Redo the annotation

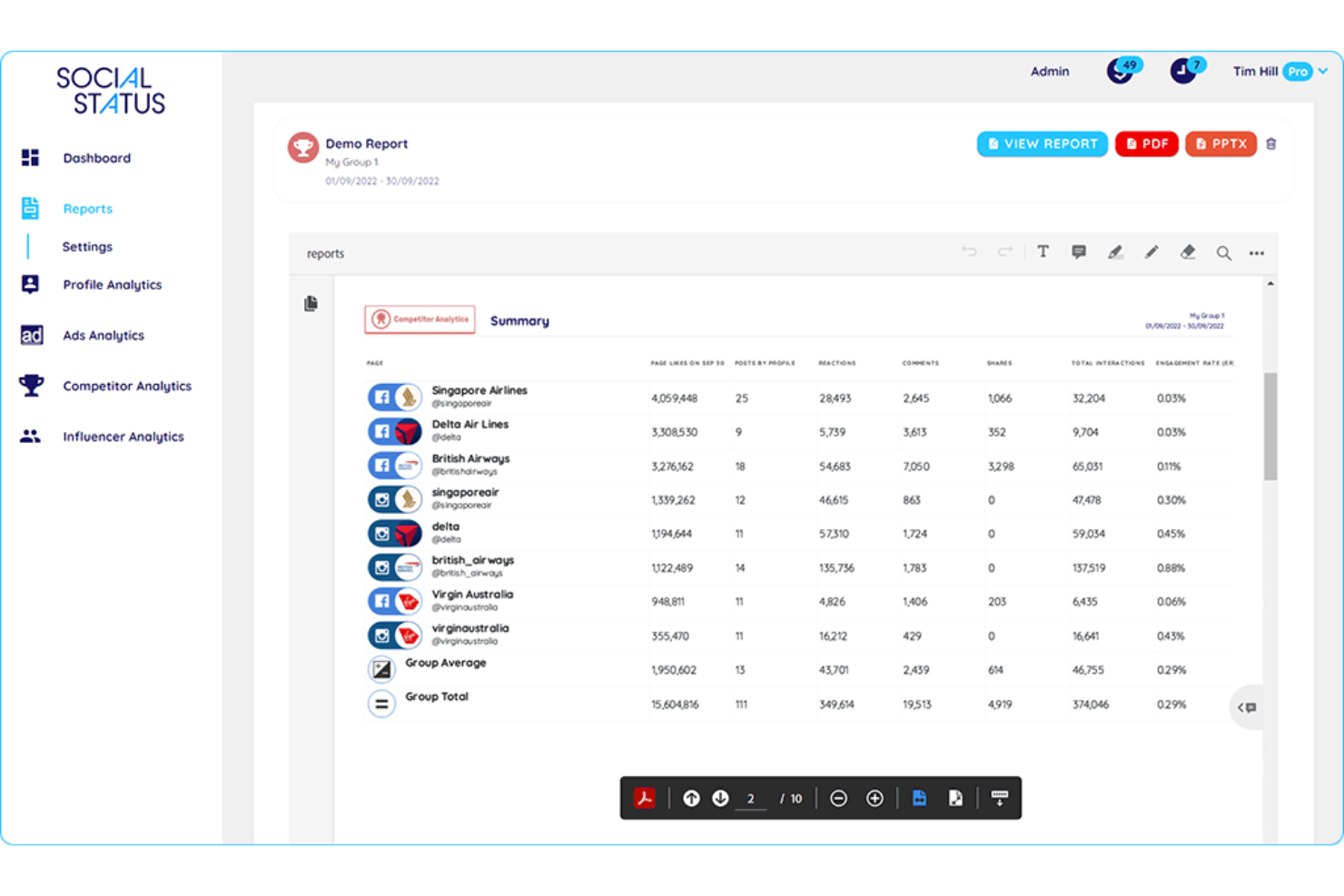[1004, 253]
